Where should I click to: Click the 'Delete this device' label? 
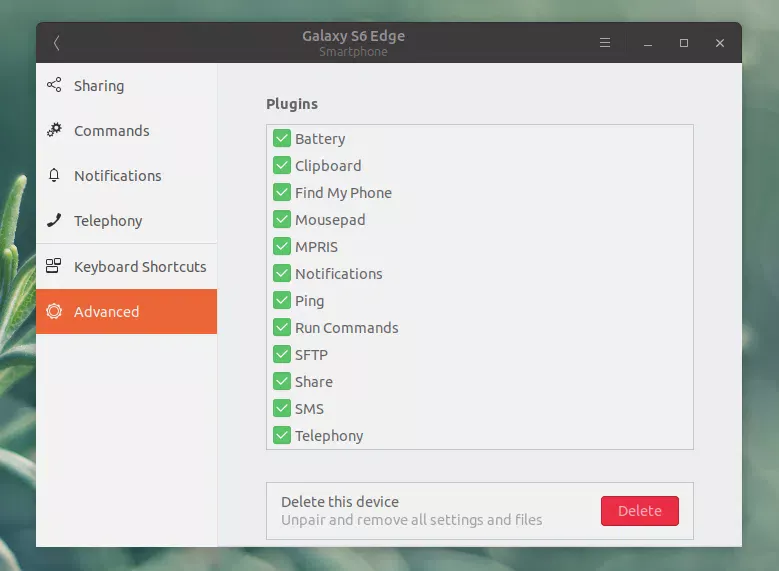coord(340,501)
